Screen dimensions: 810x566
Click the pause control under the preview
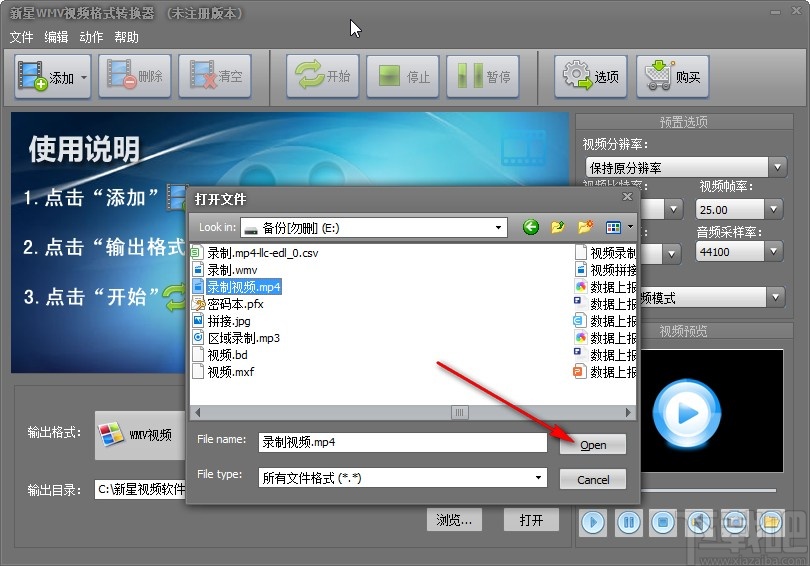pyautogui.click(x=628, y=522)
